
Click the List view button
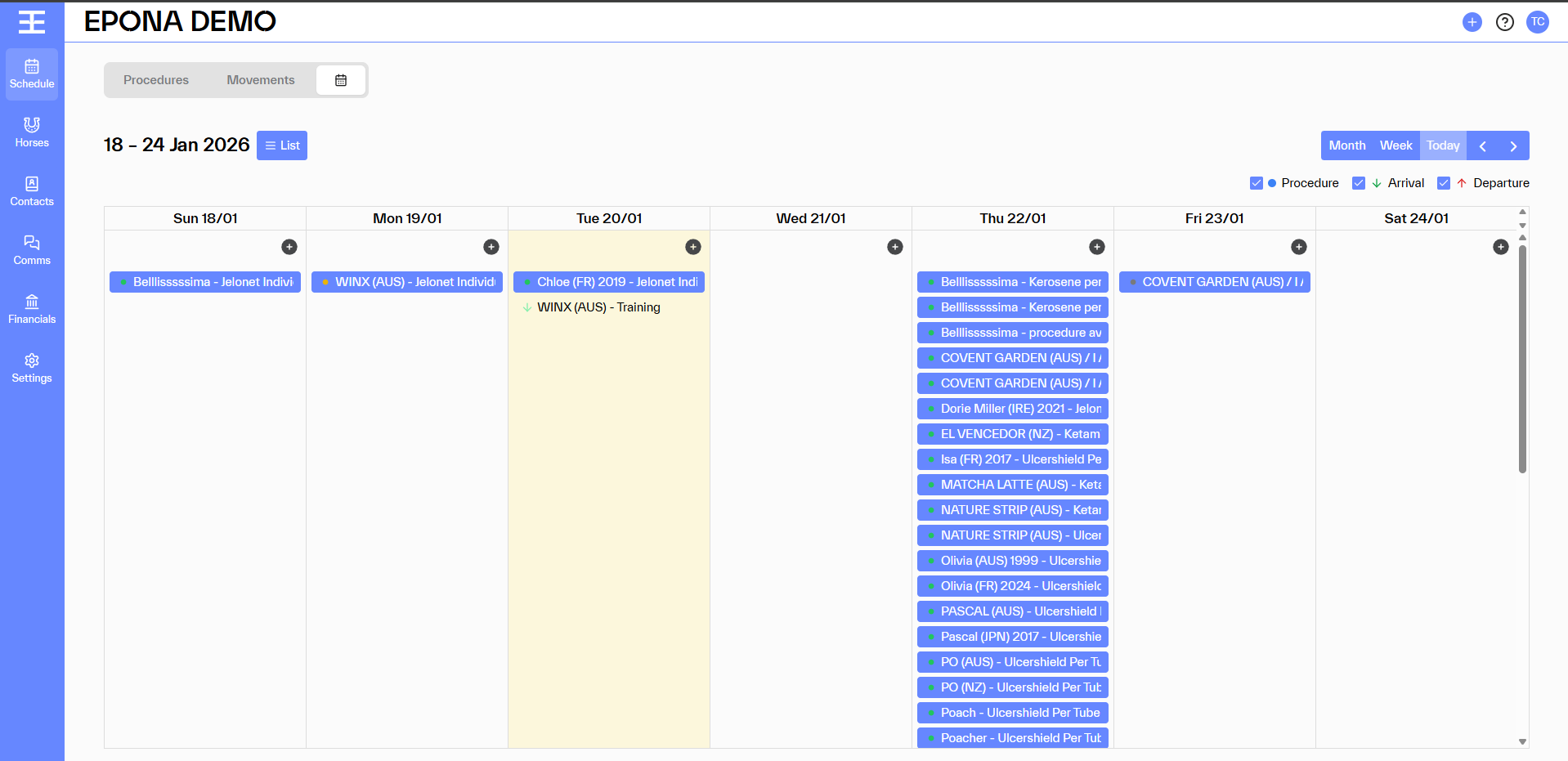click(282, 145)
